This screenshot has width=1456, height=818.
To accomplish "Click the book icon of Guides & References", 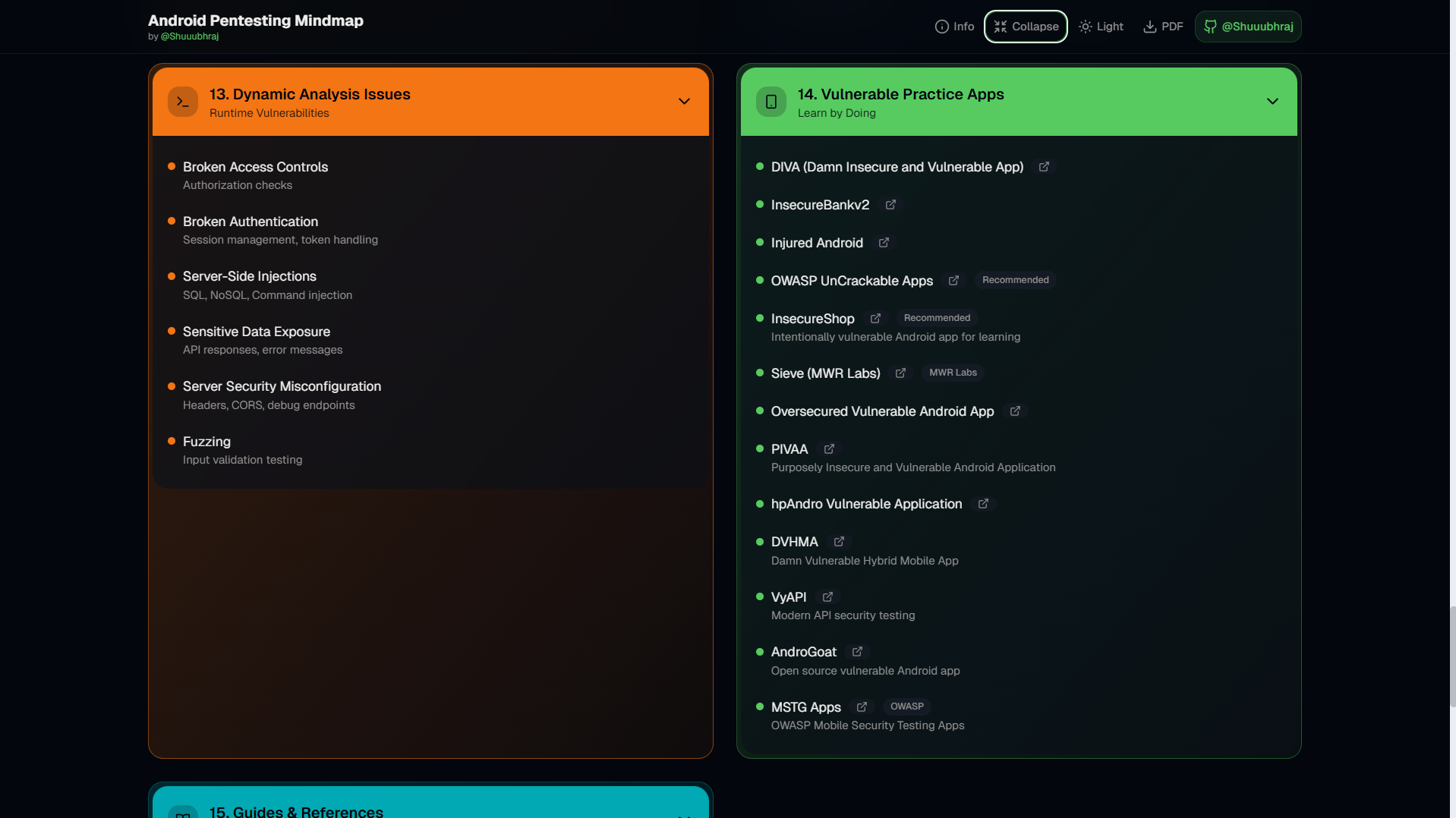I will 183,812.
